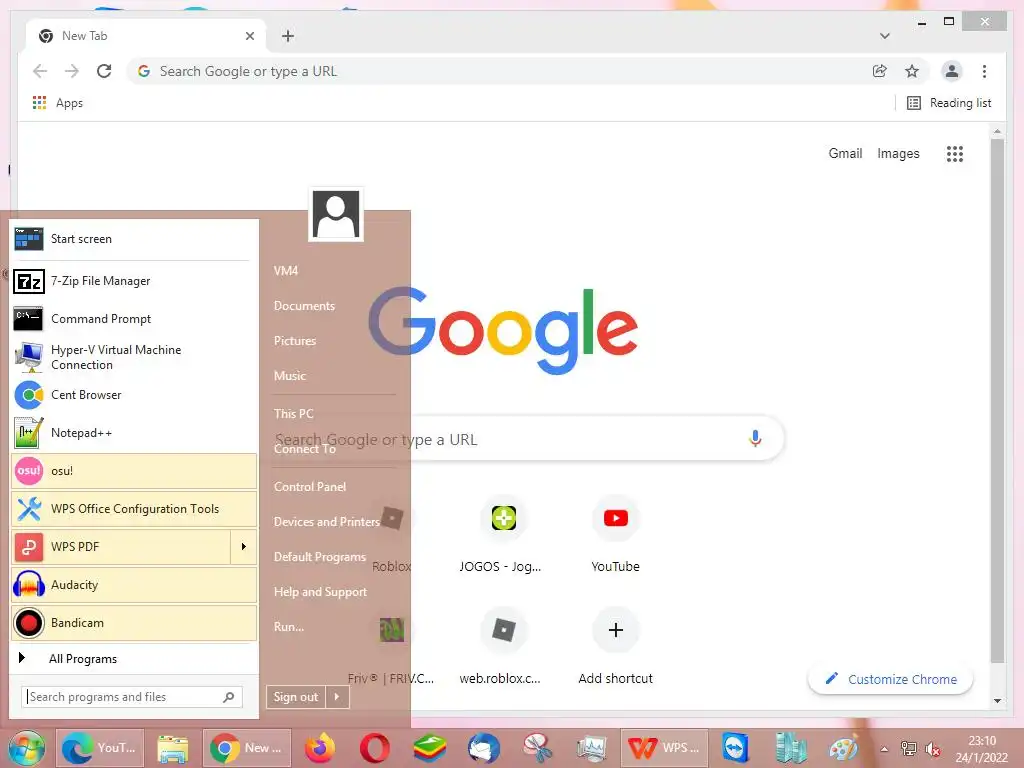Open Pictures from Start menu
1024x768 pixels.
click(295, 341)
